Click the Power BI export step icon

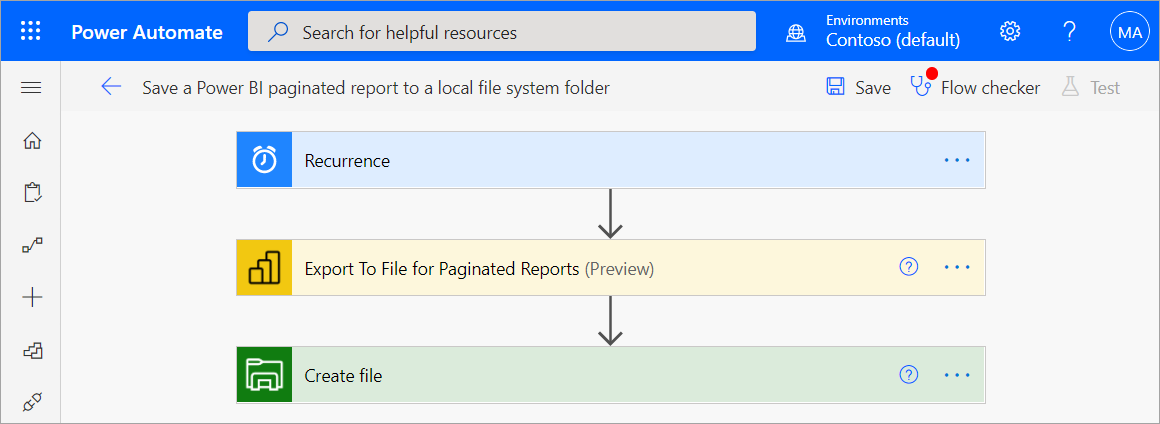(x=264, y=267)
